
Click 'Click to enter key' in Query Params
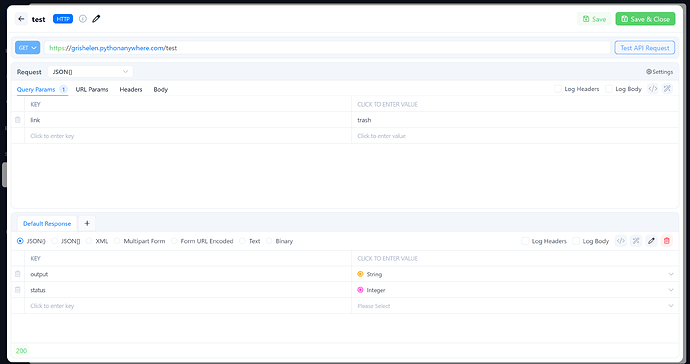point(188,136)
